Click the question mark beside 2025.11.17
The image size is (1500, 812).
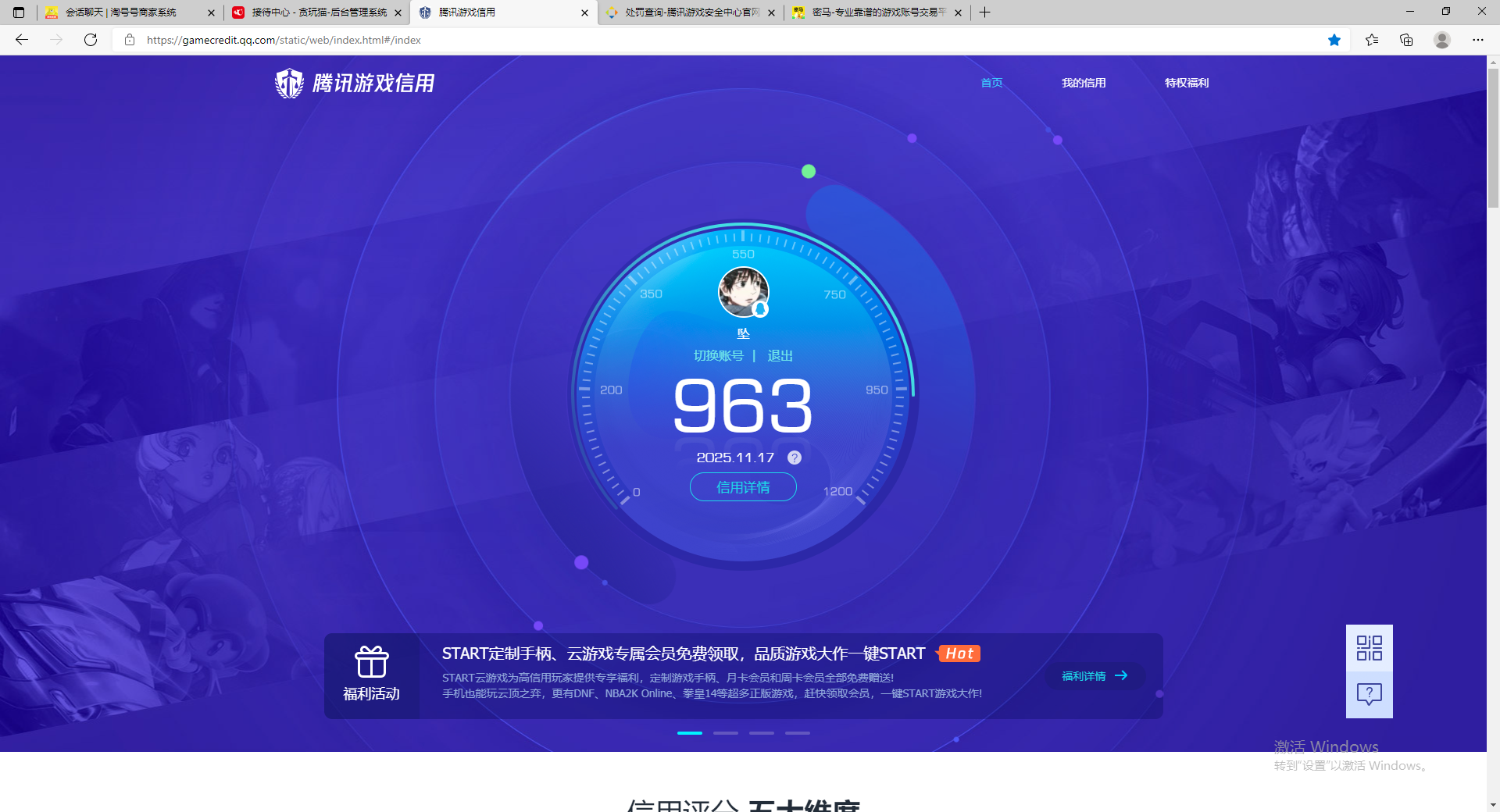794,458
